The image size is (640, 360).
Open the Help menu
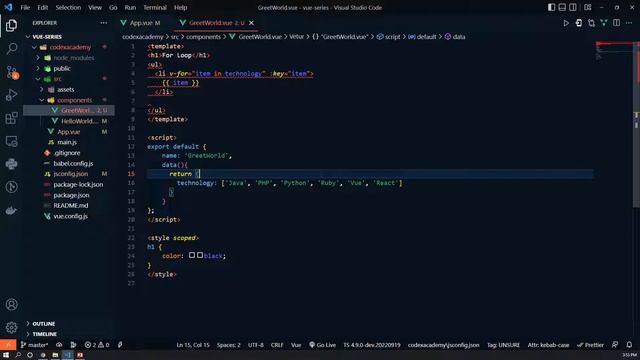point(180,7)
